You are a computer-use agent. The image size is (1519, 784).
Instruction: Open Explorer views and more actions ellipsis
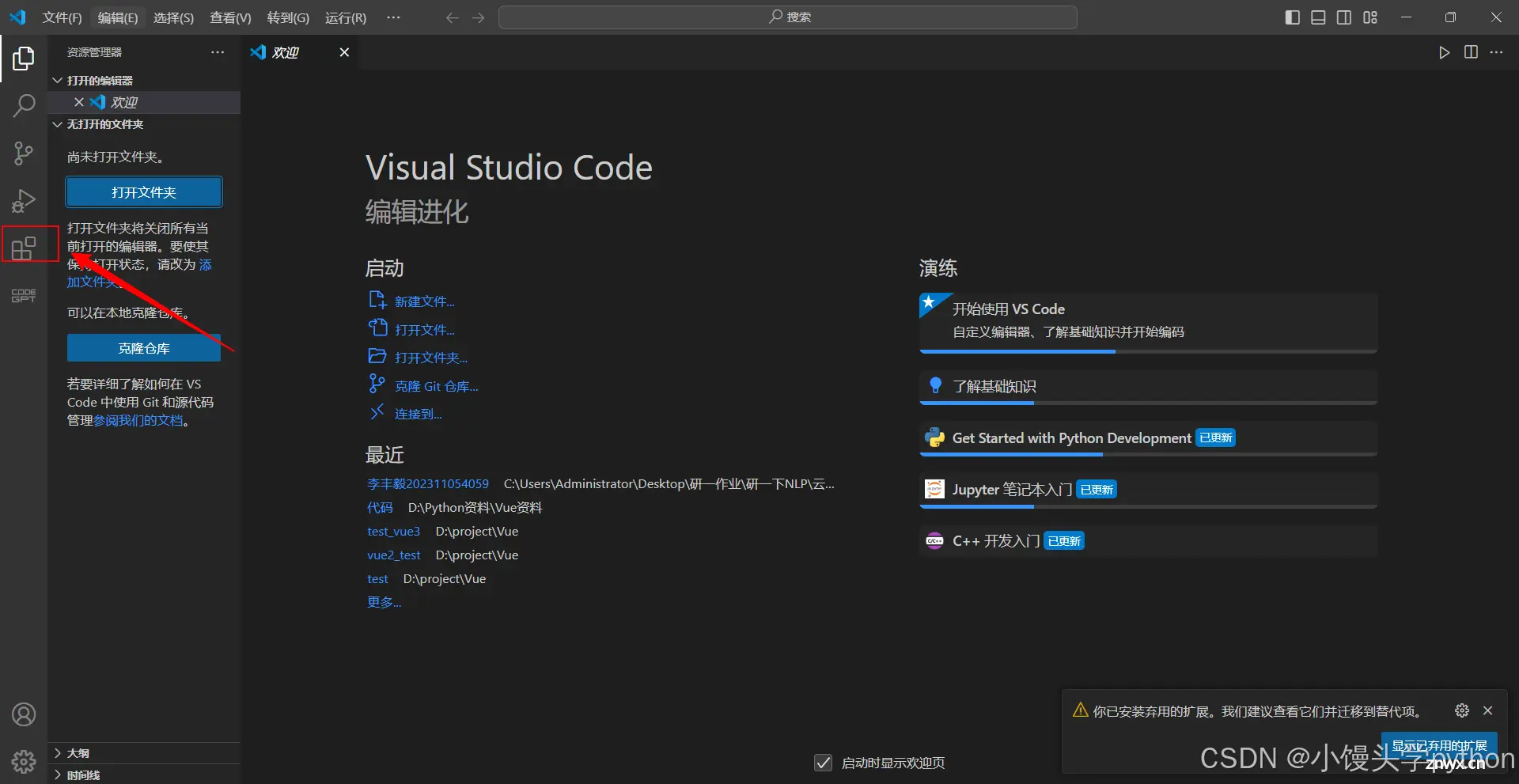point(218,52)
